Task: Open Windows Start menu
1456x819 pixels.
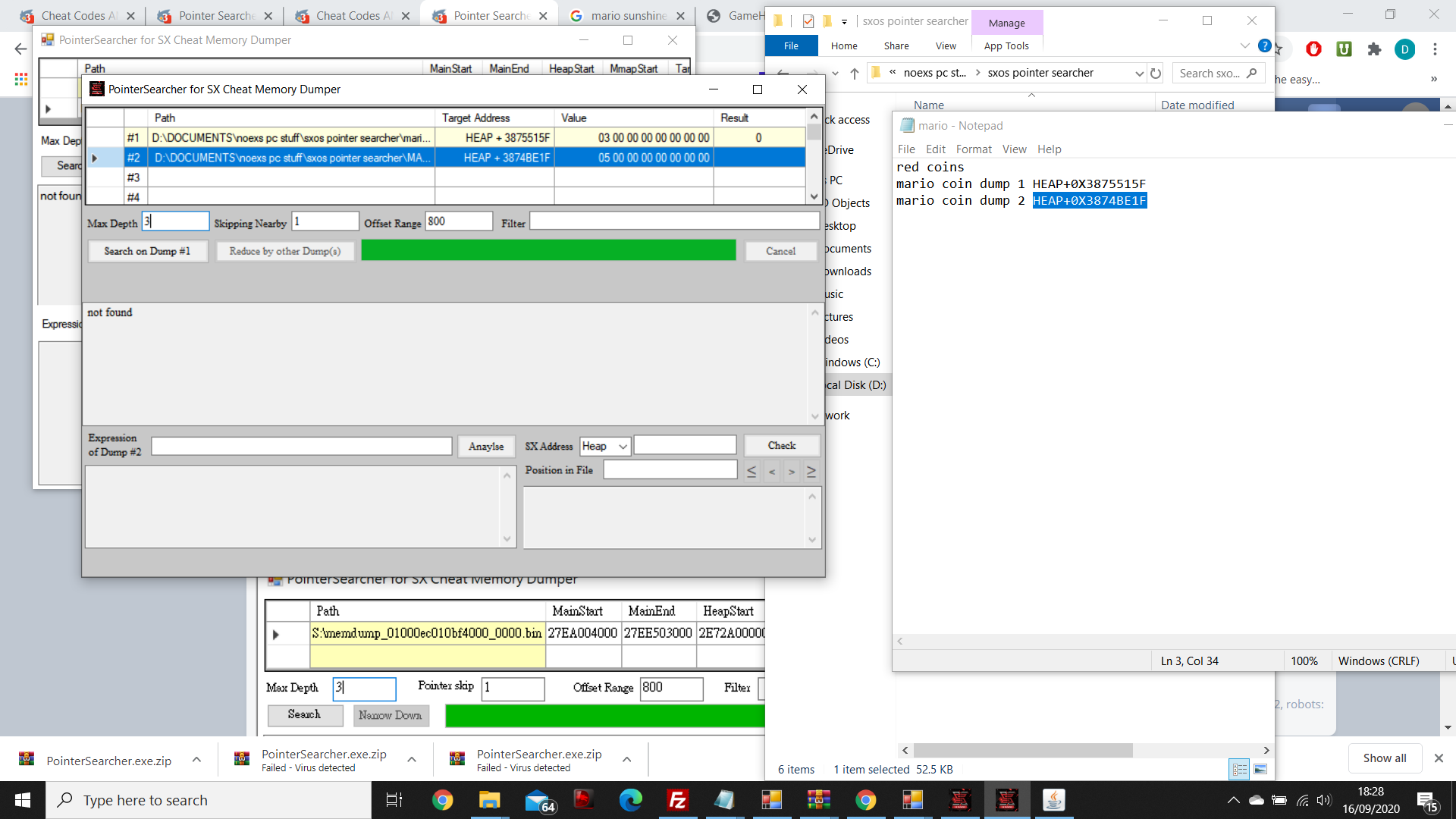Action: pos(22,800)
